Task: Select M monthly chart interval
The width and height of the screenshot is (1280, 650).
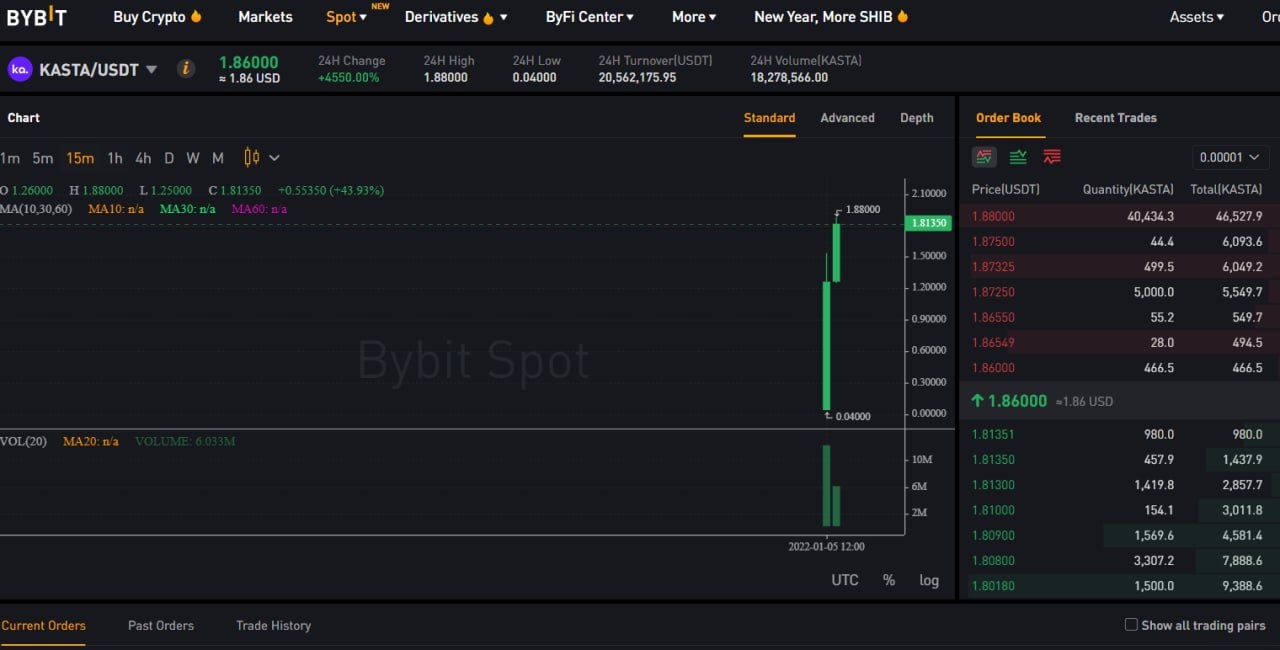Action: [218, 158]
